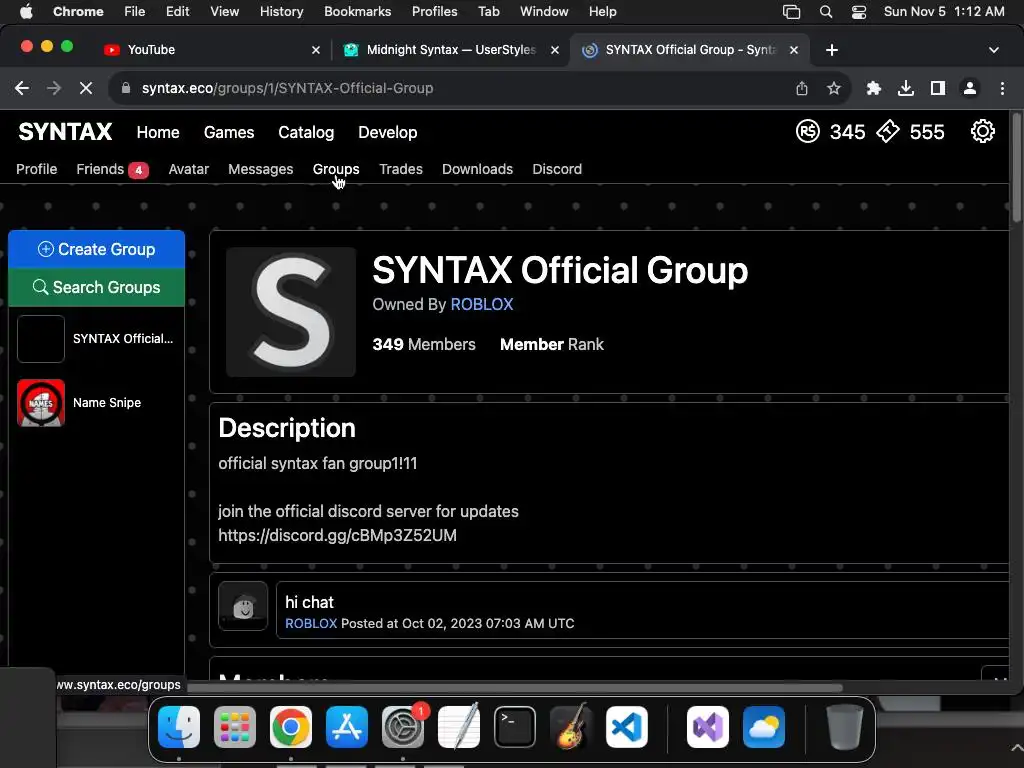Open Launchpad from the Dock
Image resolution: width=1024 pixels, height=768 pixels.
click(x=234, y=727)
